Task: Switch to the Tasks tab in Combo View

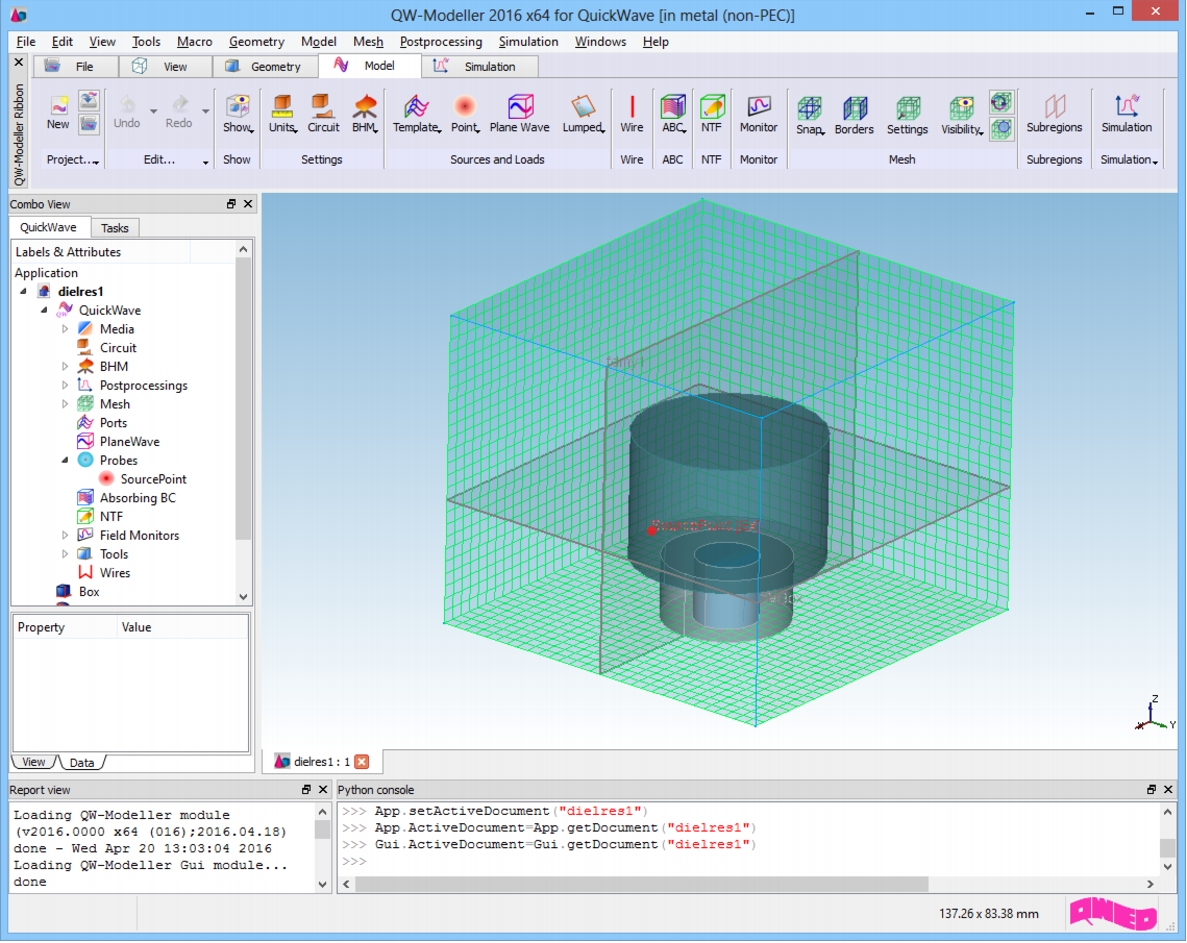Action: (114, 228)
